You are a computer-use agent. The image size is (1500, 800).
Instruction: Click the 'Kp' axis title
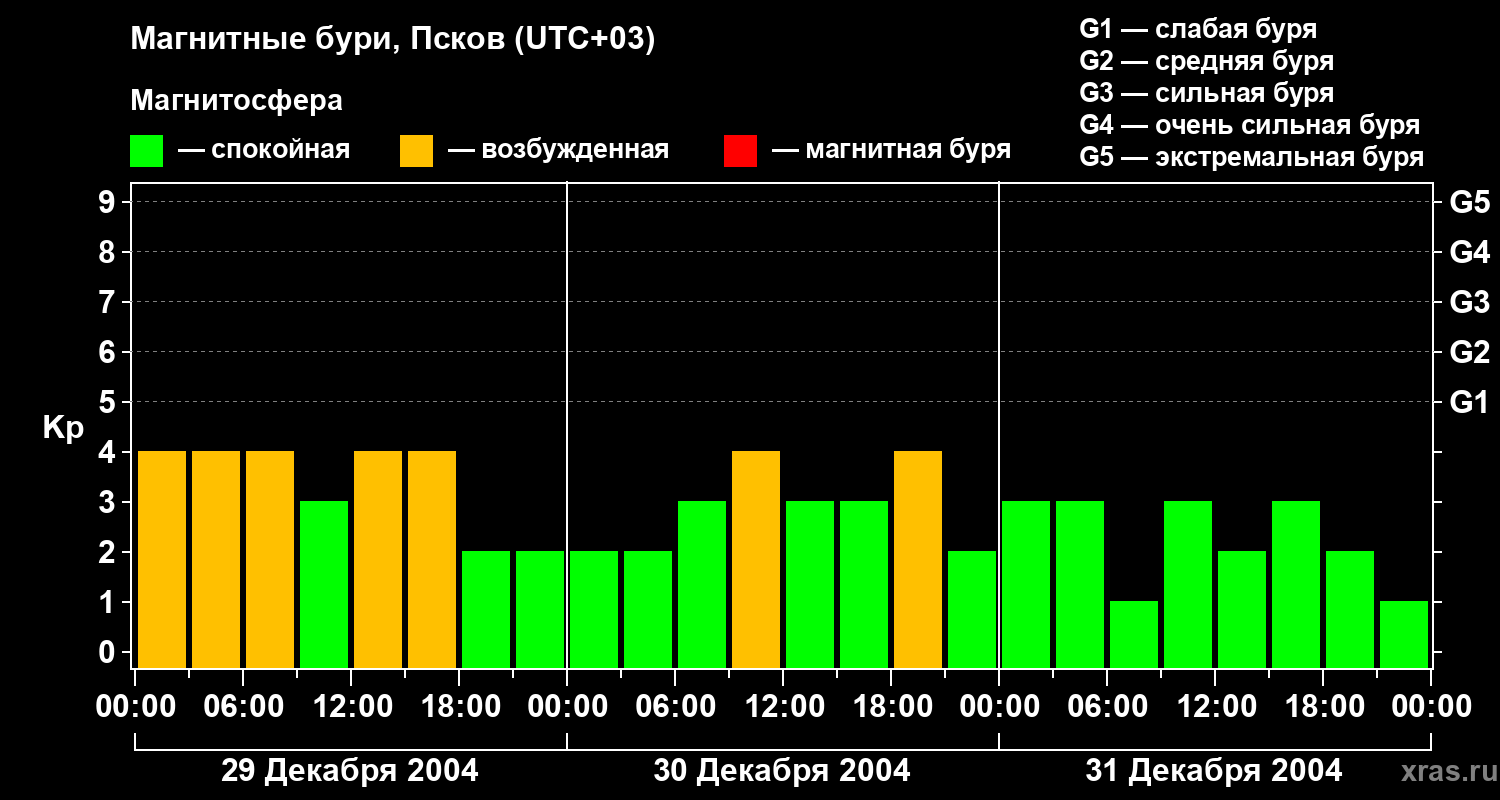(x=63, y=428)
